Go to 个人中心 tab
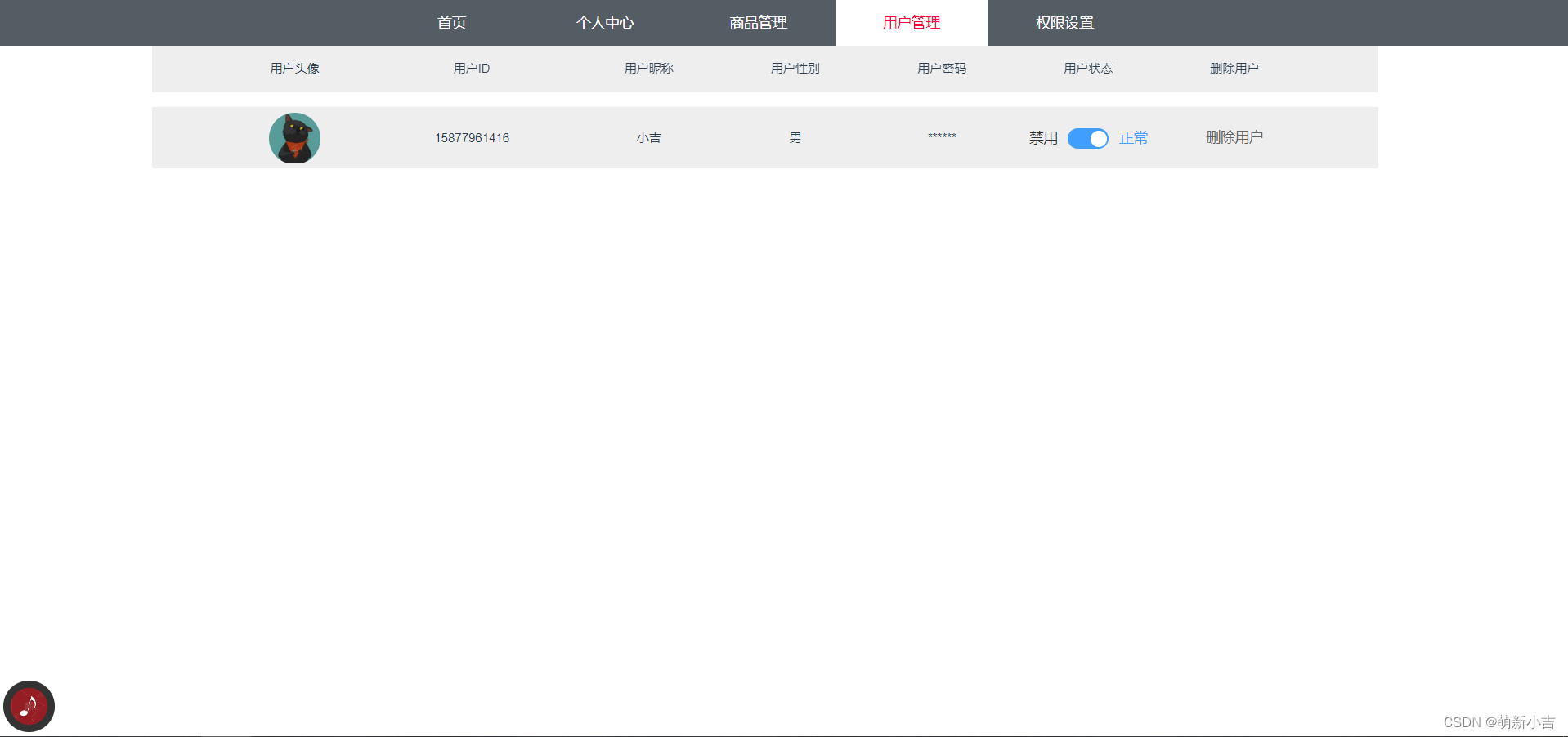Viewport: 1568px width, 737px height. point(605,23)
